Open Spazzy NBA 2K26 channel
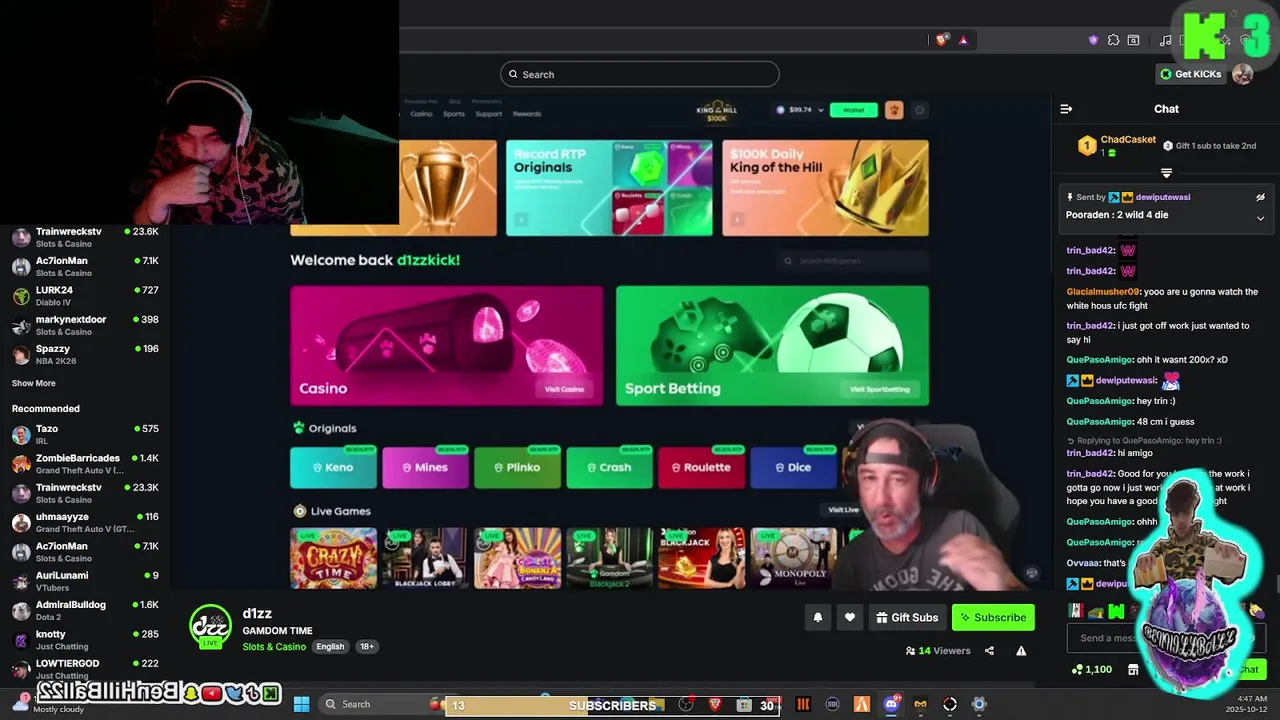This screenshot has width=1280, height=720. (85, 354)
